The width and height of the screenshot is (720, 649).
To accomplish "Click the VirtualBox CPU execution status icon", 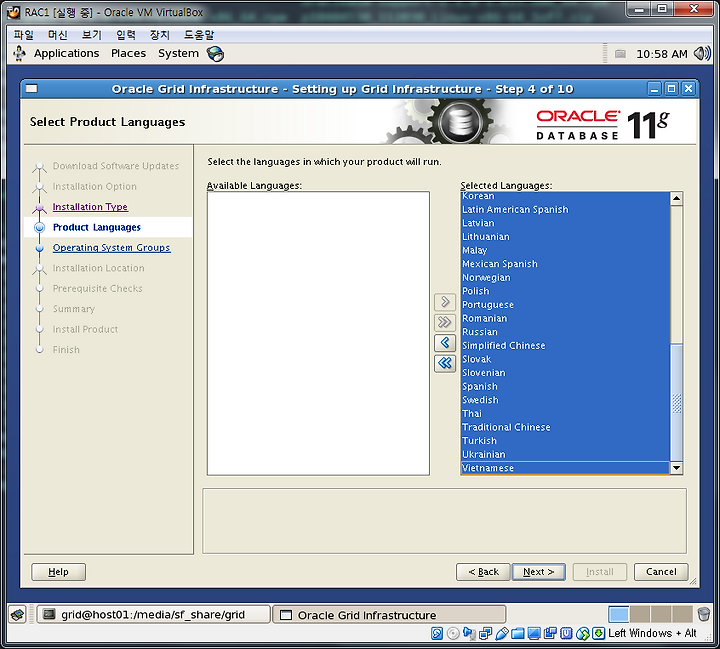I will pos(566,633).
